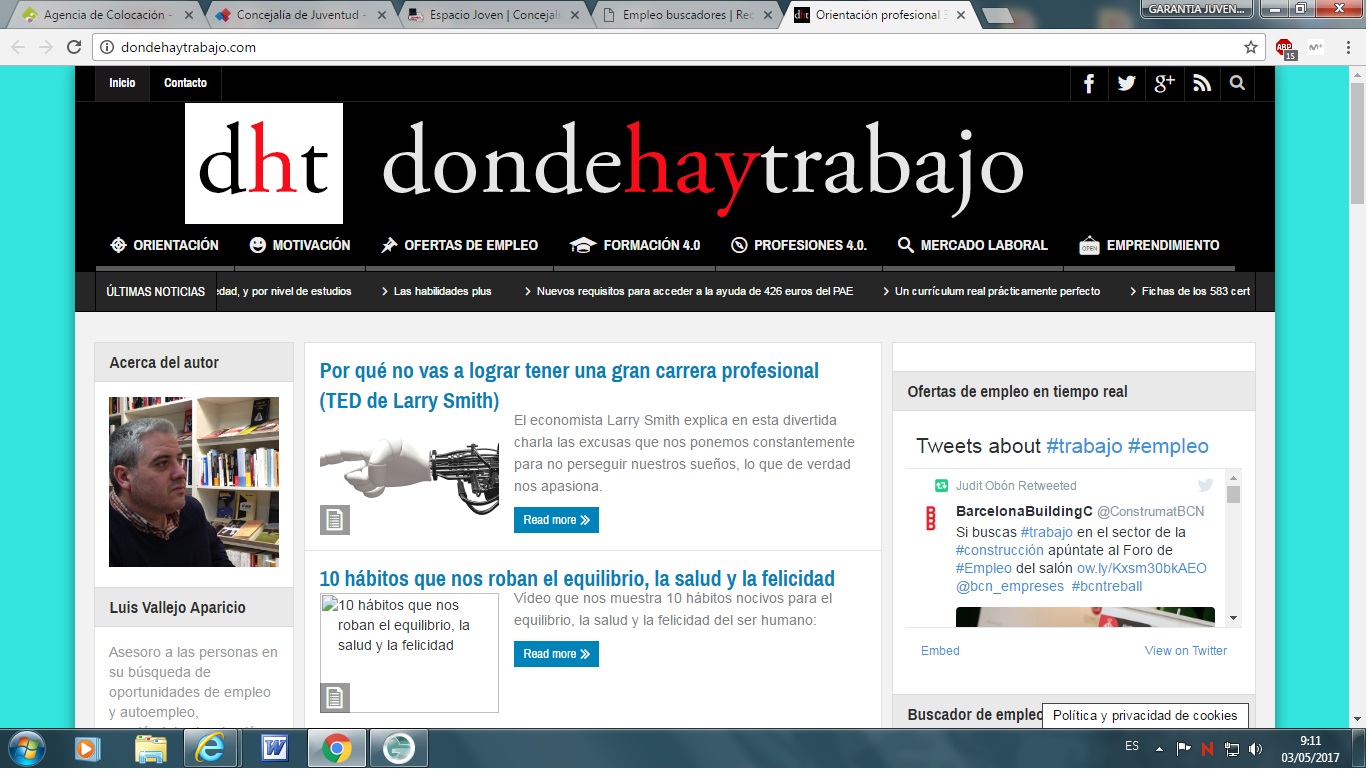Screen dimensions: 1368x776
Task: Open the ORIENTACIÓN menu
Action: (x=164, y=245)
